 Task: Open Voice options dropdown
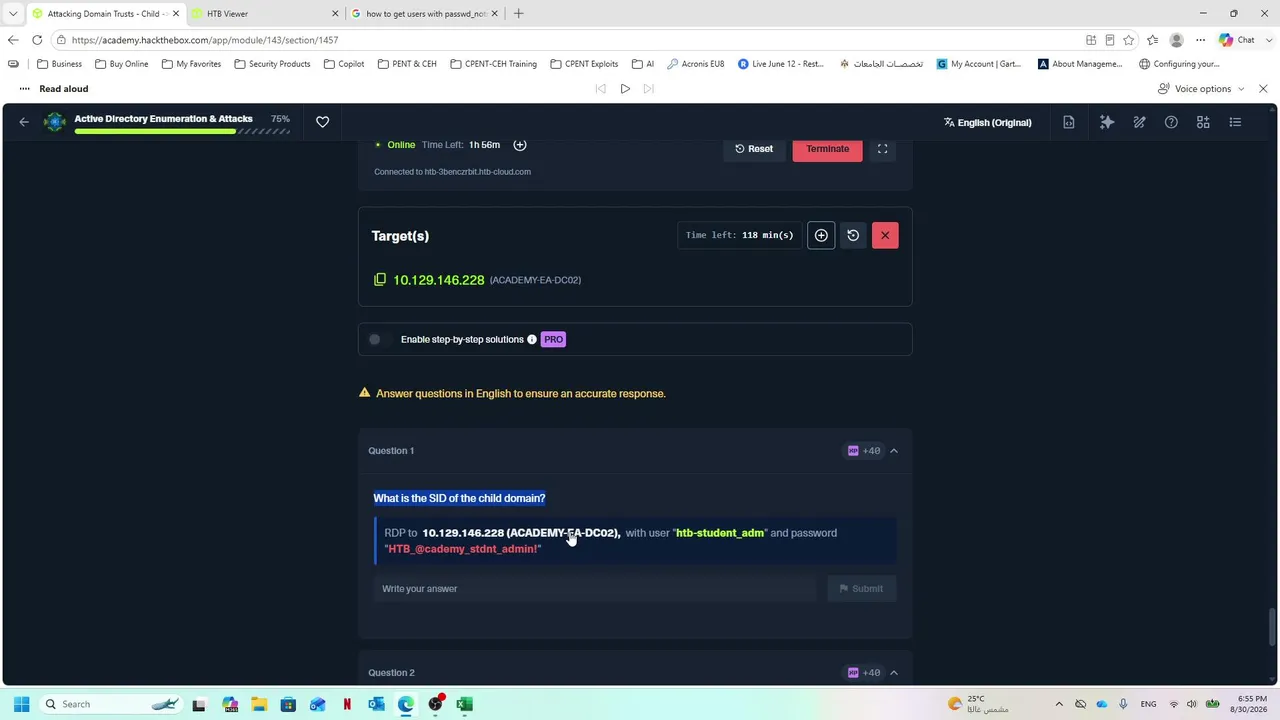1201,89
